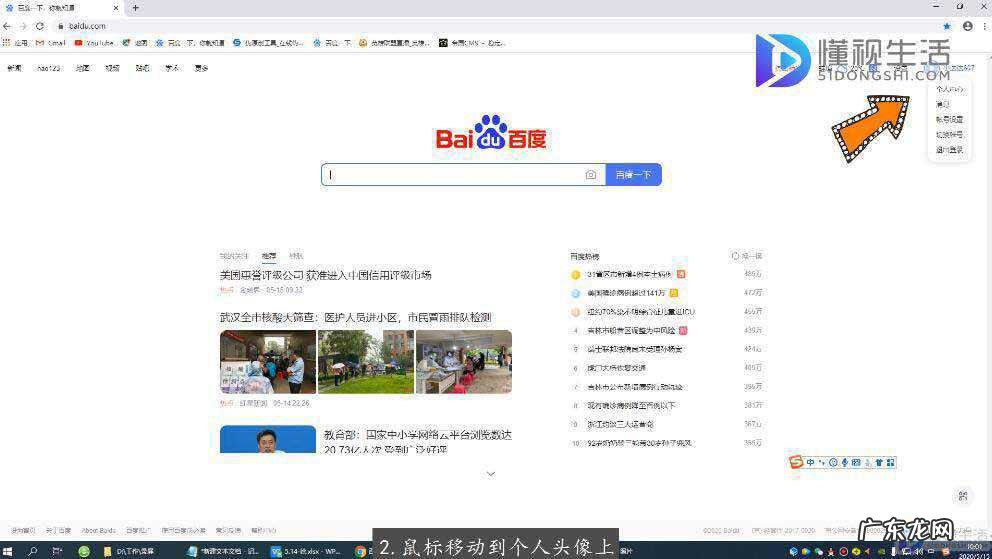Open 新闻 in the Baidu top navigation
The image size is (992, 559).
tap(14, 68)
